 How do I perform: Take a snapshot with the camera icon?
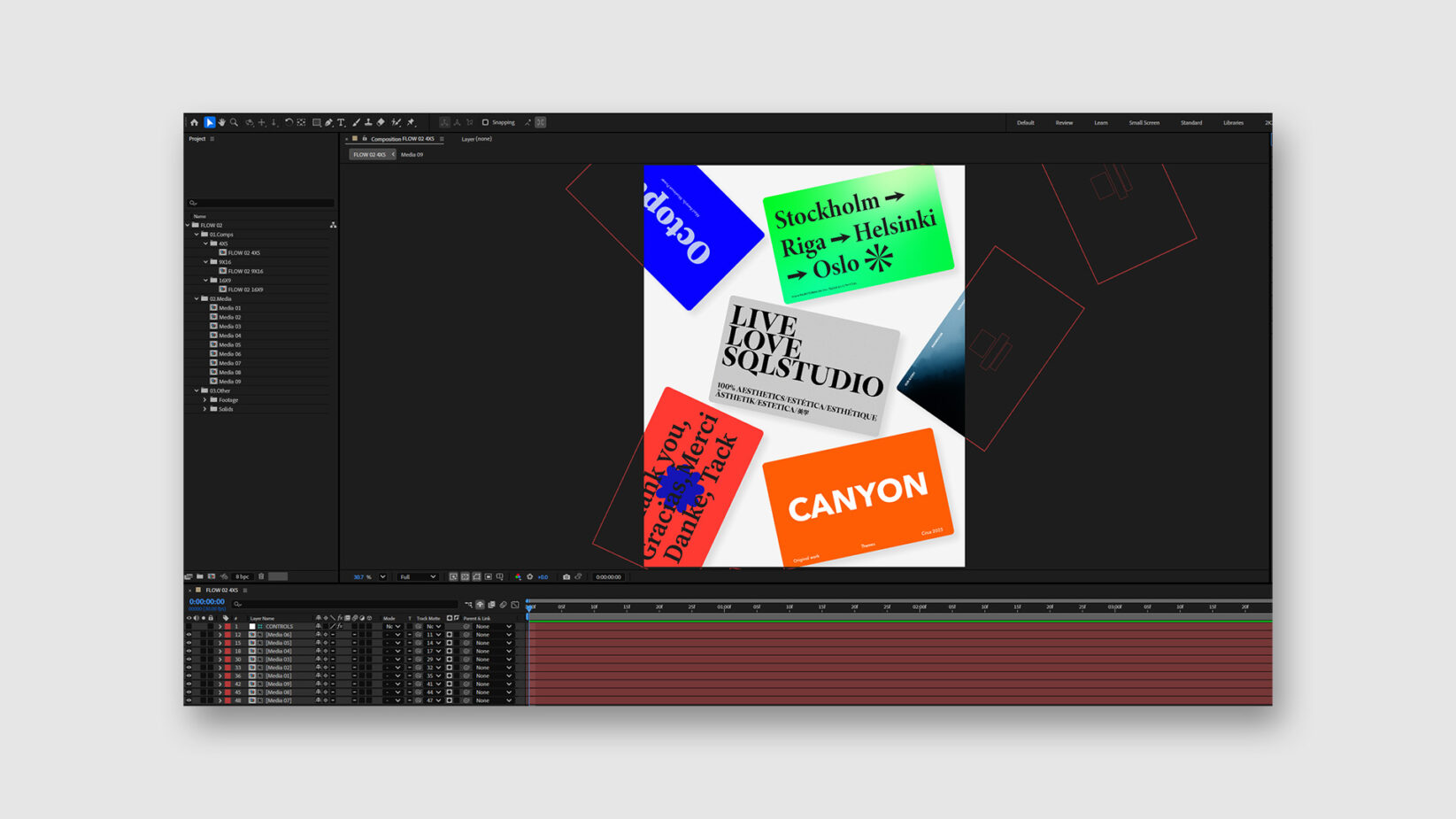[x=566, y=576]
